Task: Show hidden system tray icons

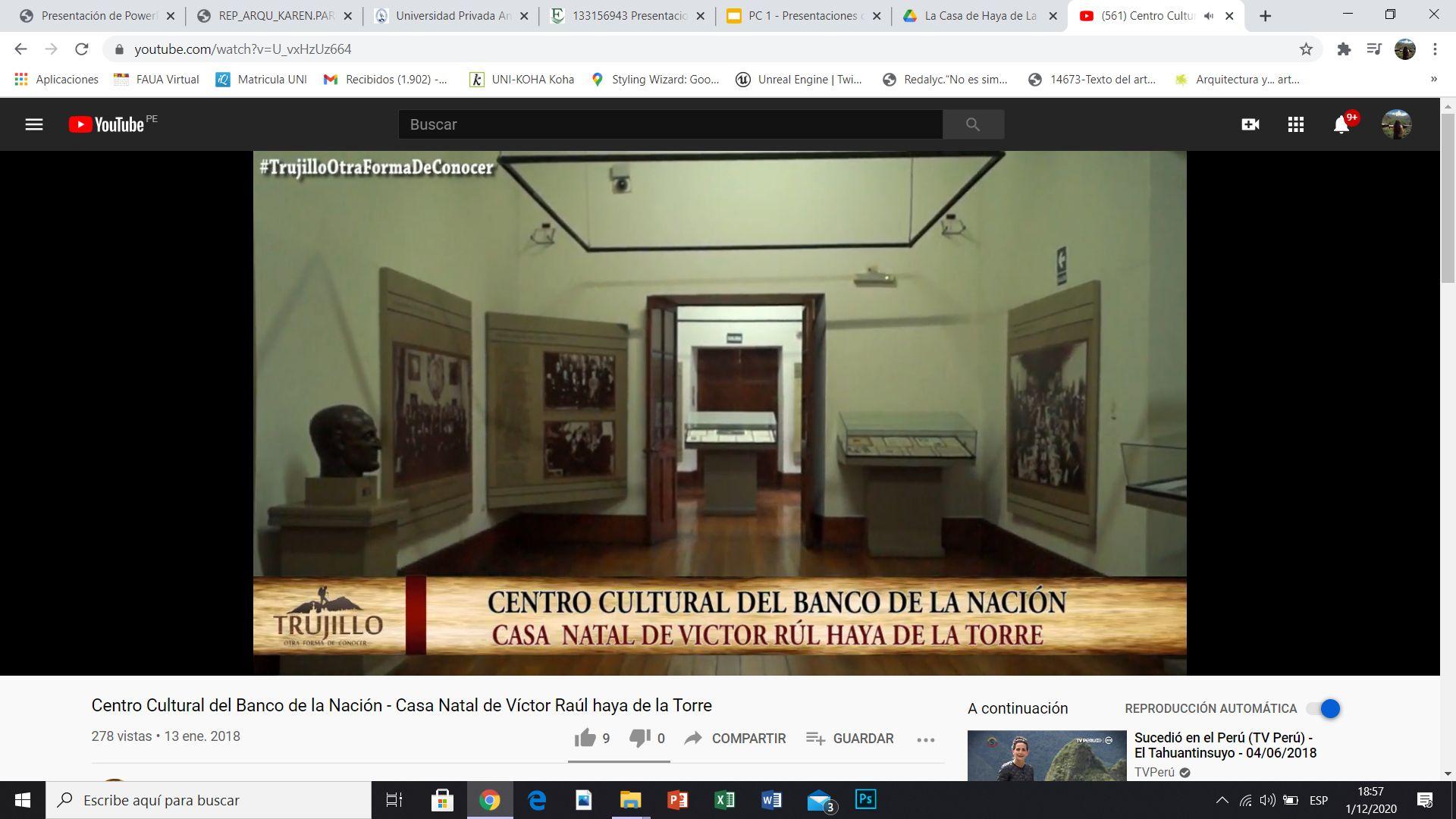Action: (1222, 800)
